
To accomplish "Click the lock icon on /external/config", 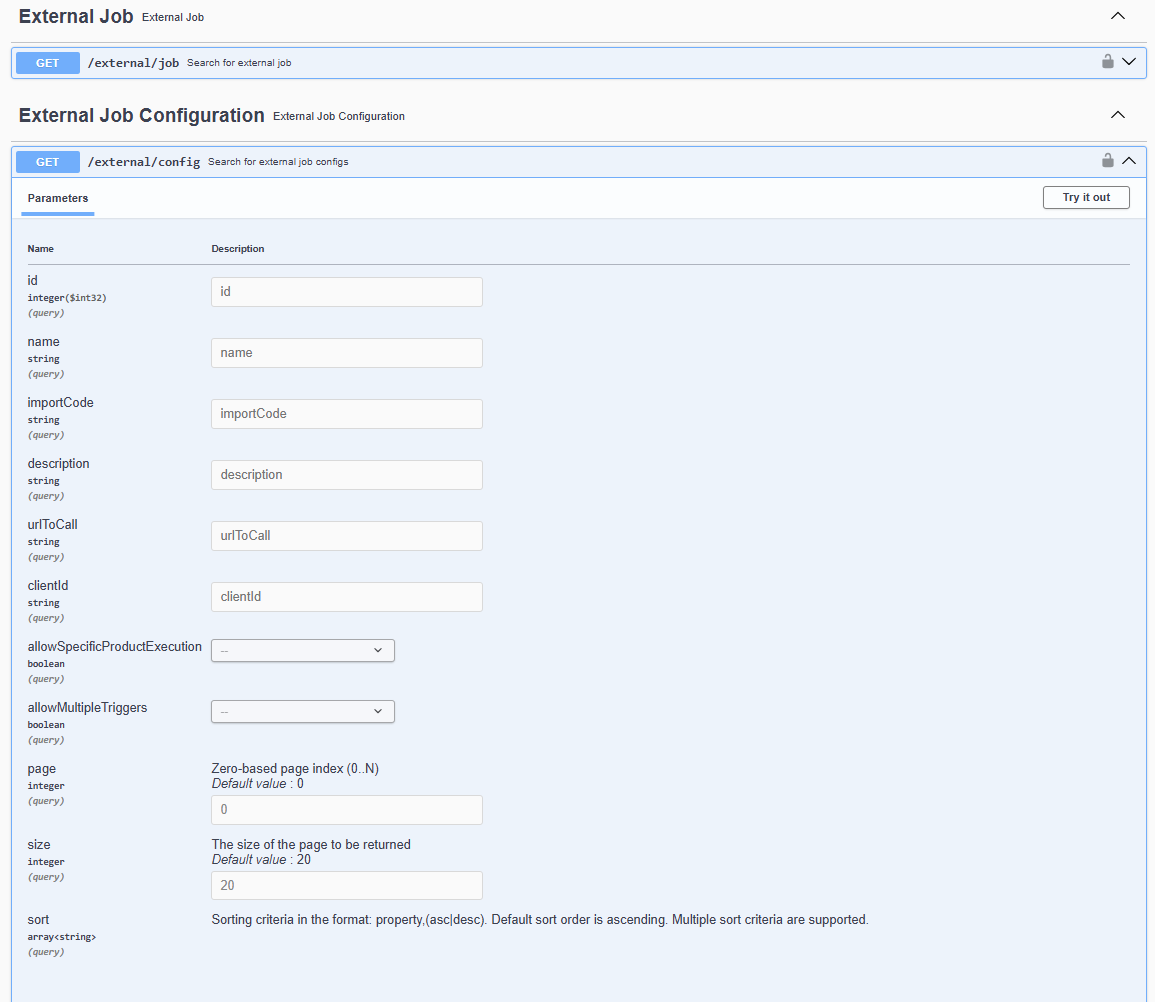I will click(1107, 161).
